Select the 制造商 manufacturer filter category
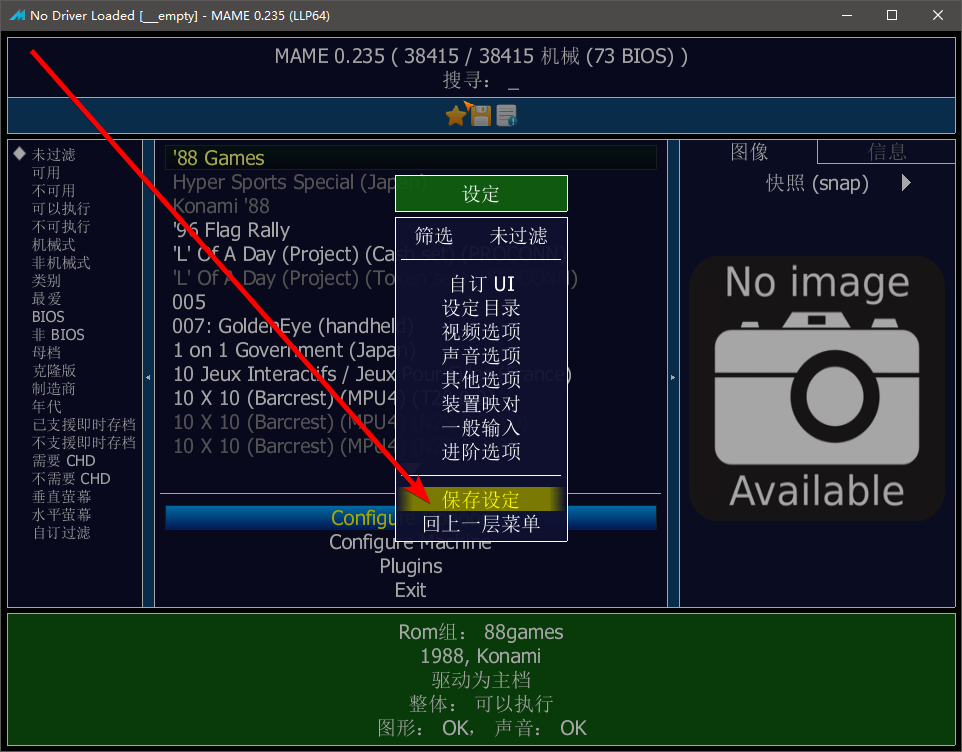Image resolution: width=962 pixels, height=752 pixels. 53,389
